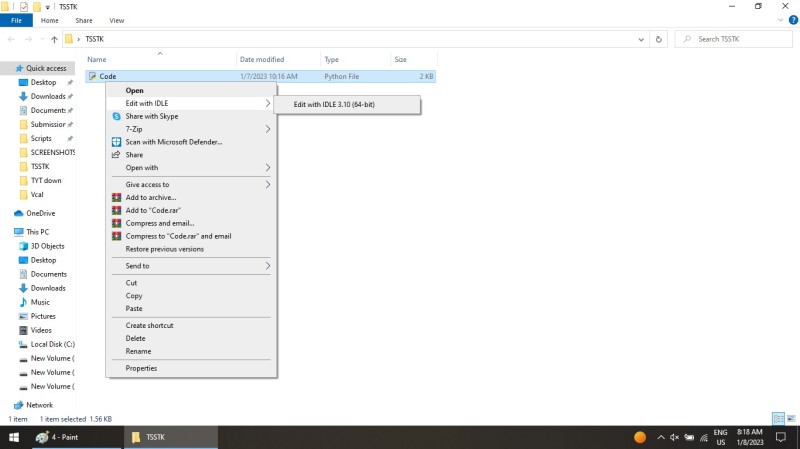Click the properties icon in quick access toolbar
This screenshot has width=800, height=449.
point(23,7)
